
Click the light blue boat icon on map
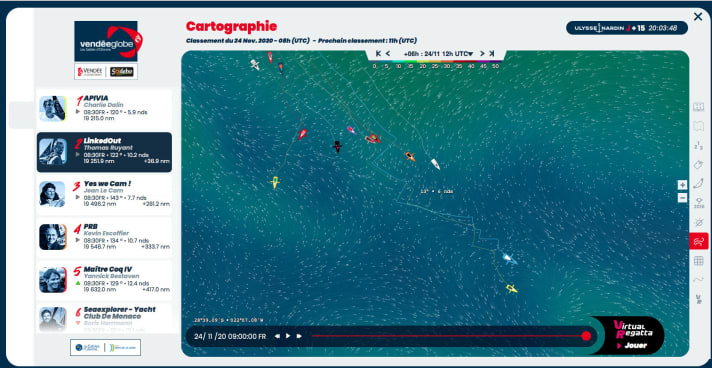click(509, 259)
